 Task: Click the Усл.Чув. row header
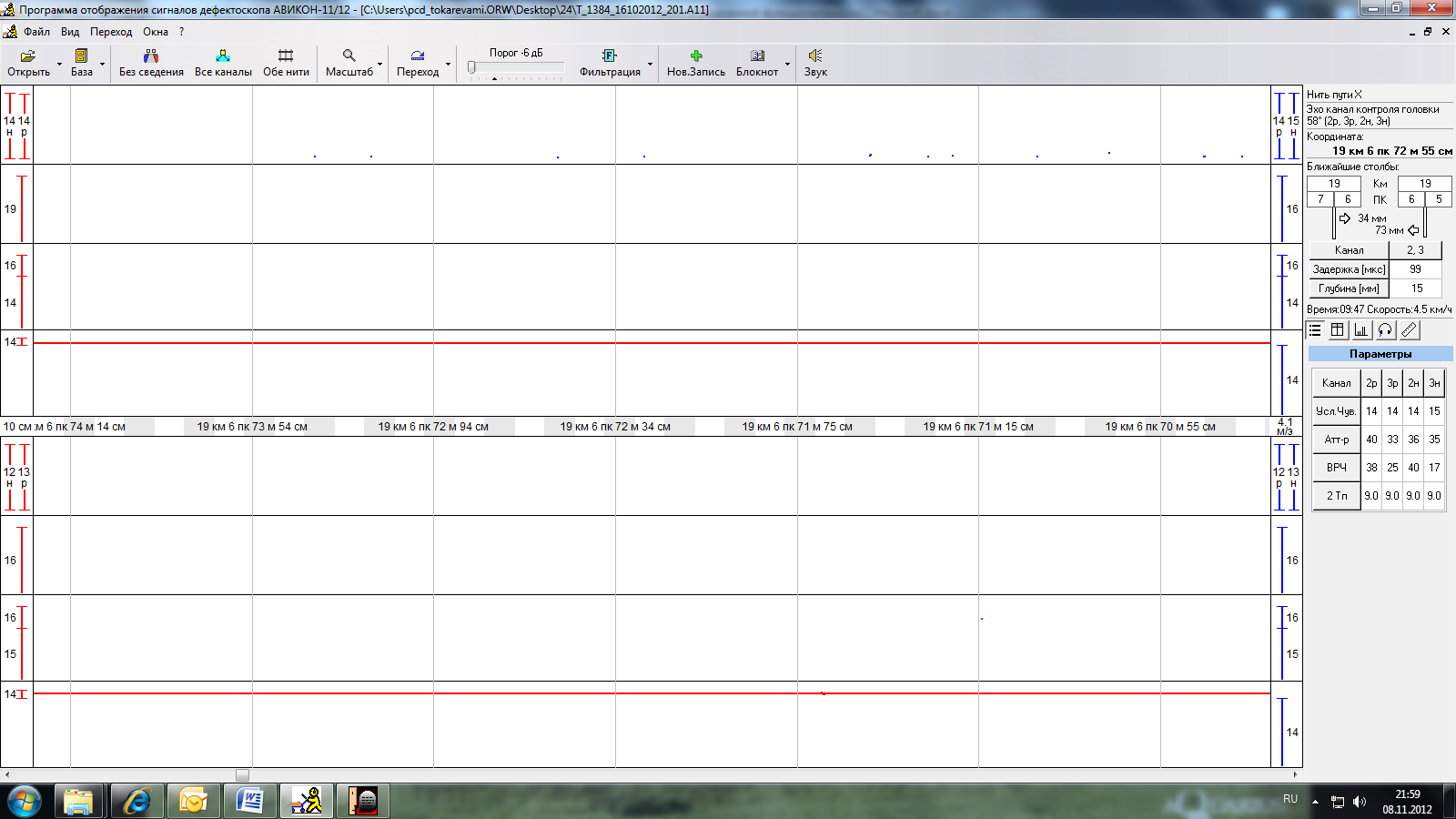(1337, 411)
